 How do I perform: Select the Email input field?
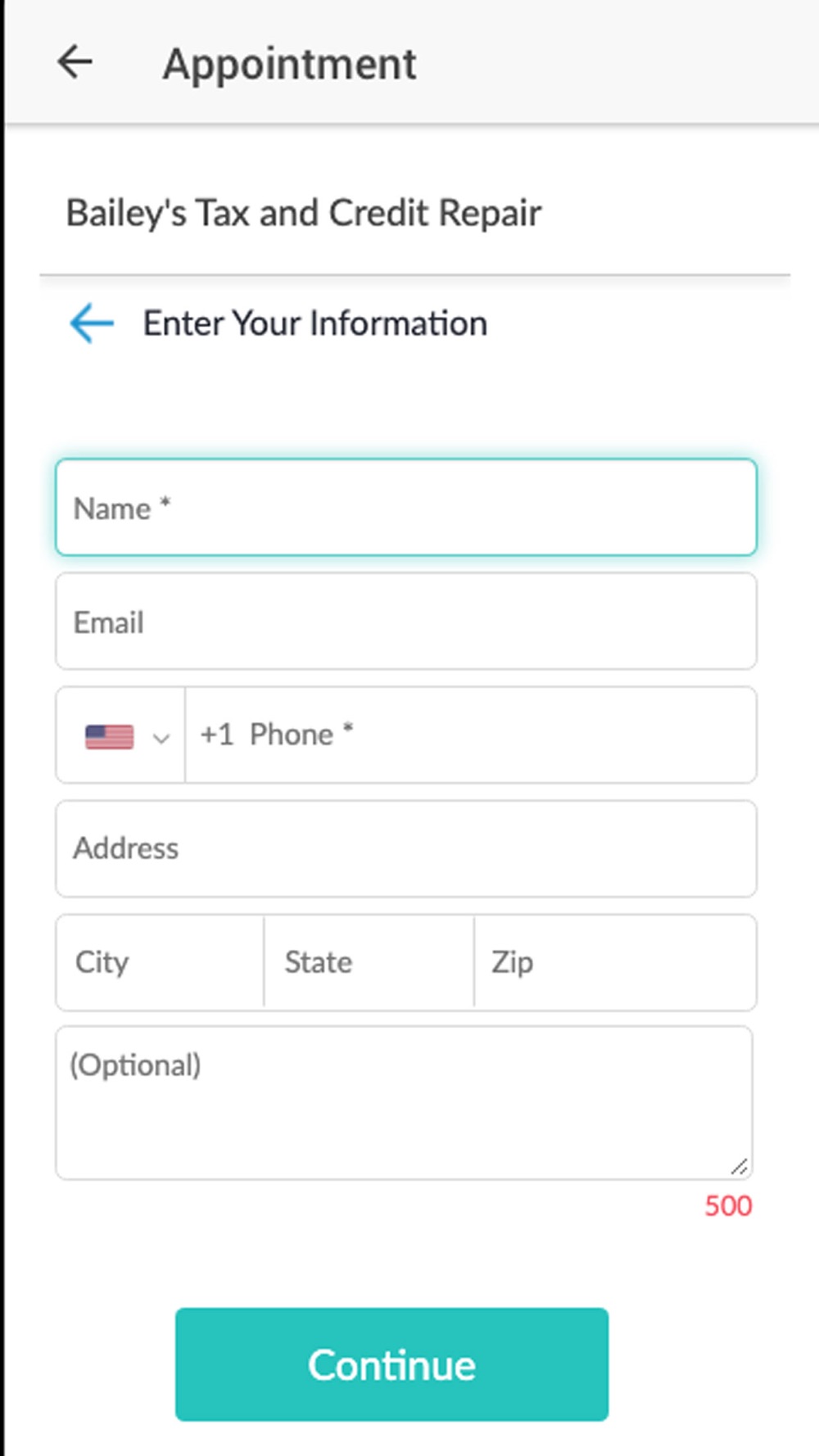coord(406,622)
